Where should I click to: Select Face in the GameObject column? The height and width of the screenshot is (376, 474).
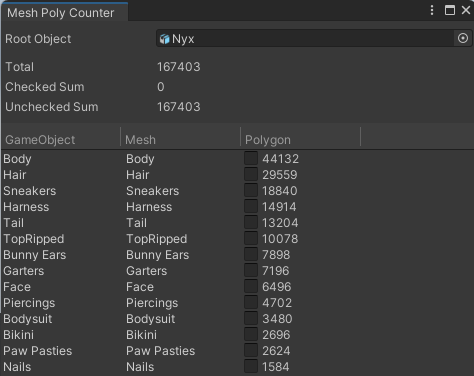[x=17, y=287]
